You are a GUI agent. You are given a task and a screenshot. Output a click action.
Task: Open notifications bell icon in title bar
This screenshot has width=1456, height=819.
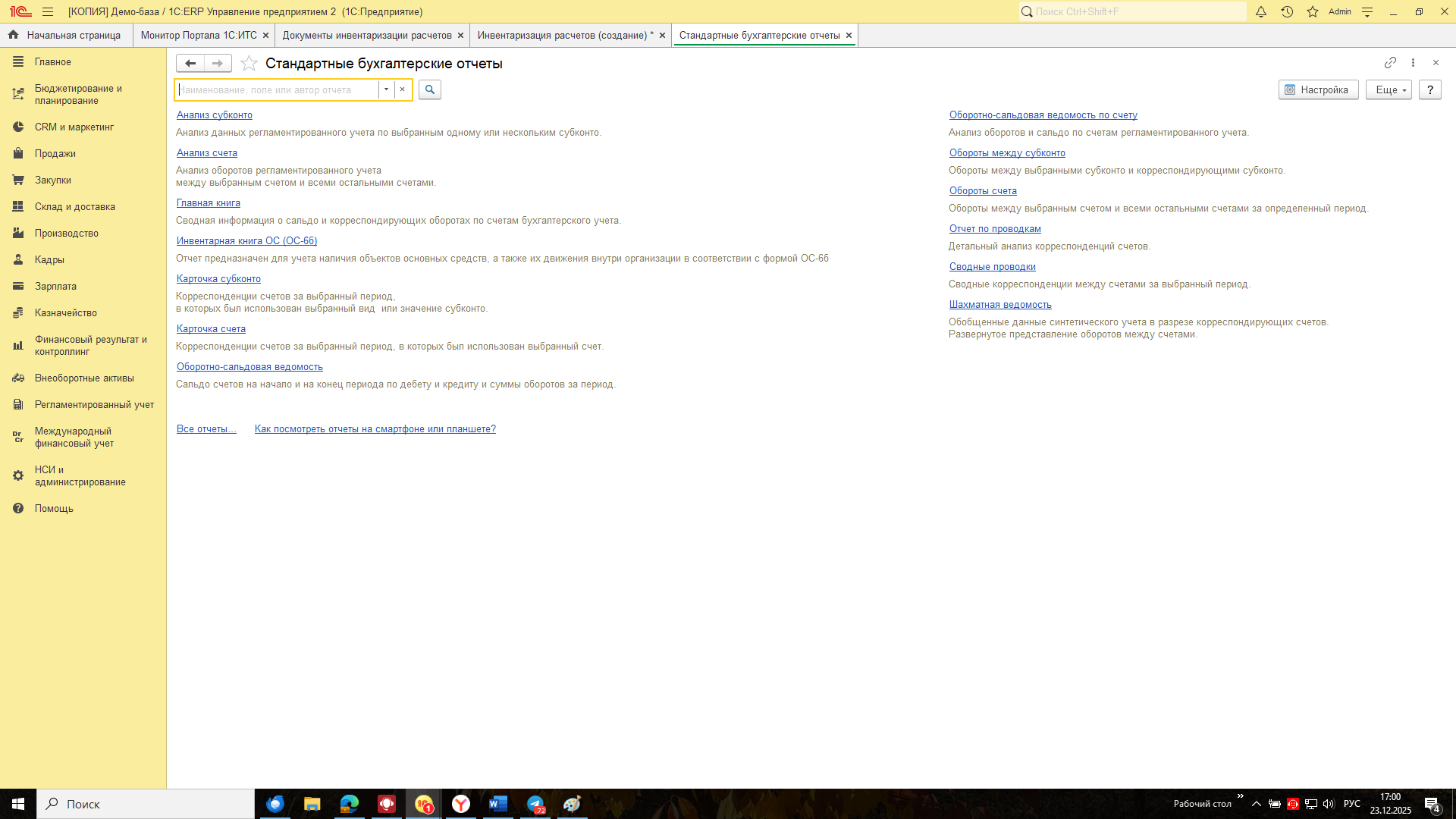point(1261,11)
